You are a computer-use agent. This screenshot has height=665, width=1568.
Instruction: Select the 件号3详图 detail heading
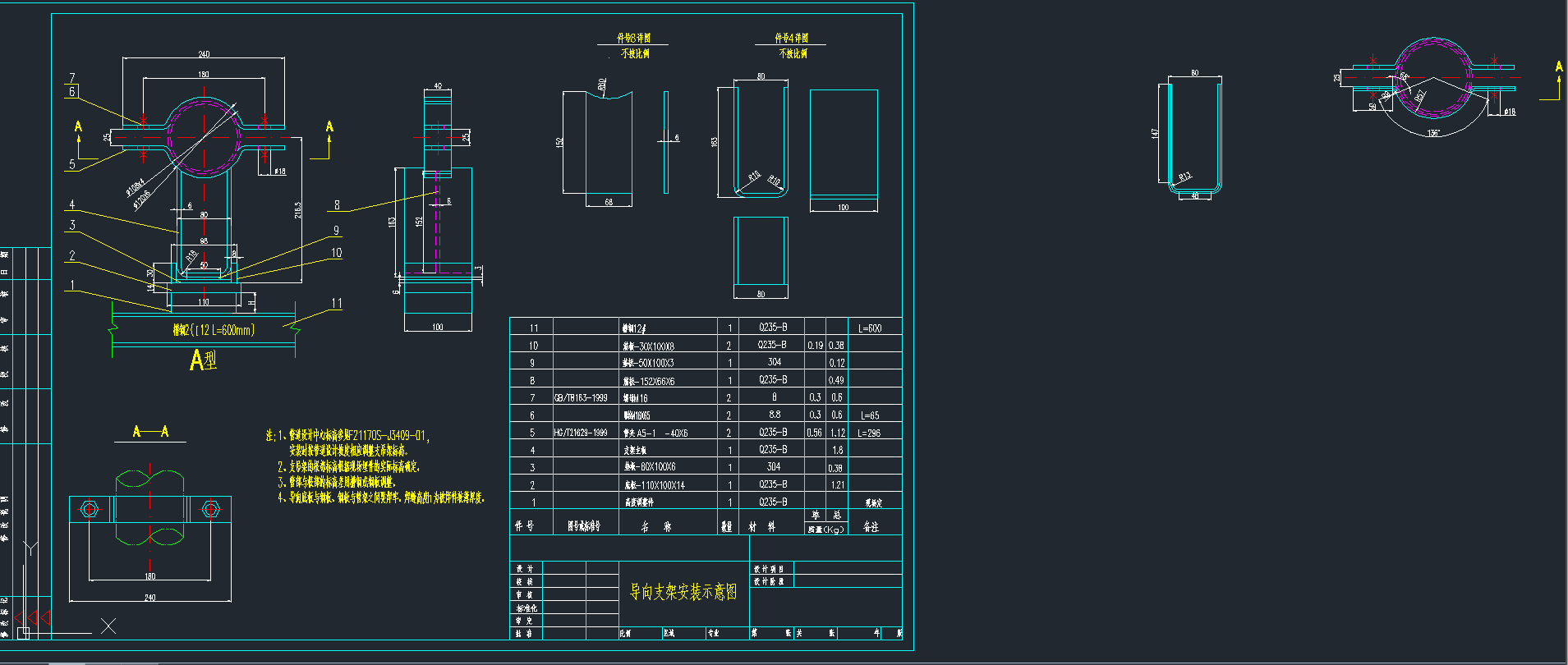(x=633, y=38)
